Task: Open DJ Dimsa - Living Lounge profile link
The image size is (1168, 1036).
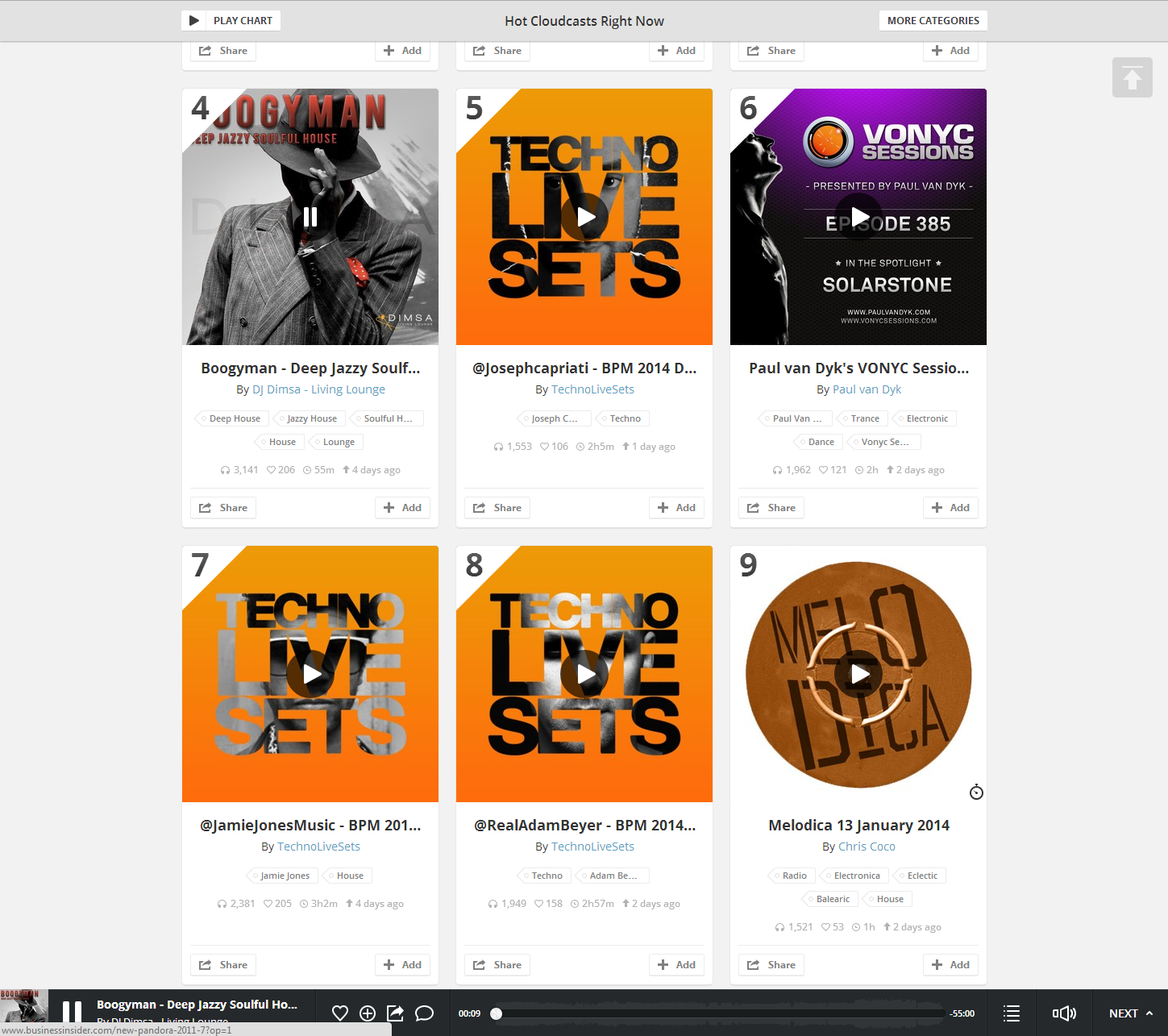Action: pyautogui.click(x=318, y=389)
